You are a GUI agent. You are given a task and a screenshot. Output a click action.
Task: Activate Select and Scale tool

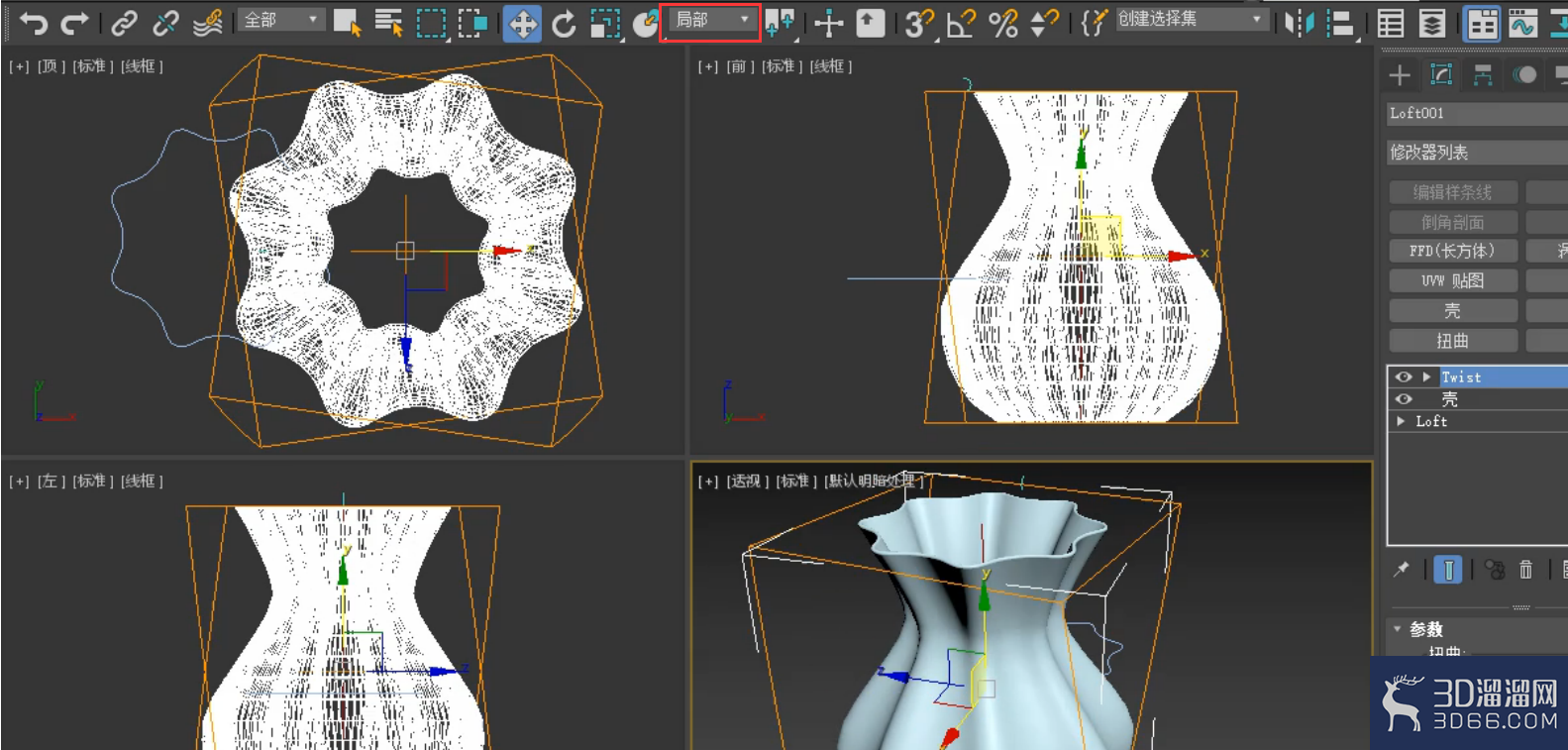[604, 23]
